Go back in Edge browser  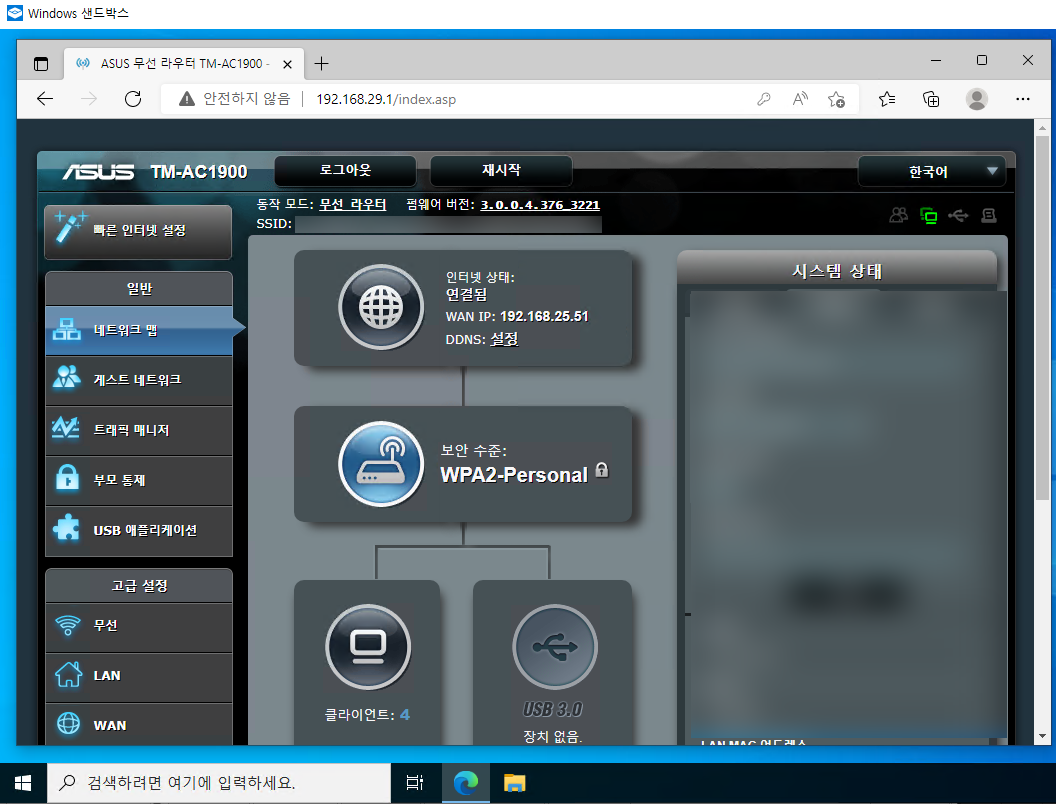coord(45,99)
